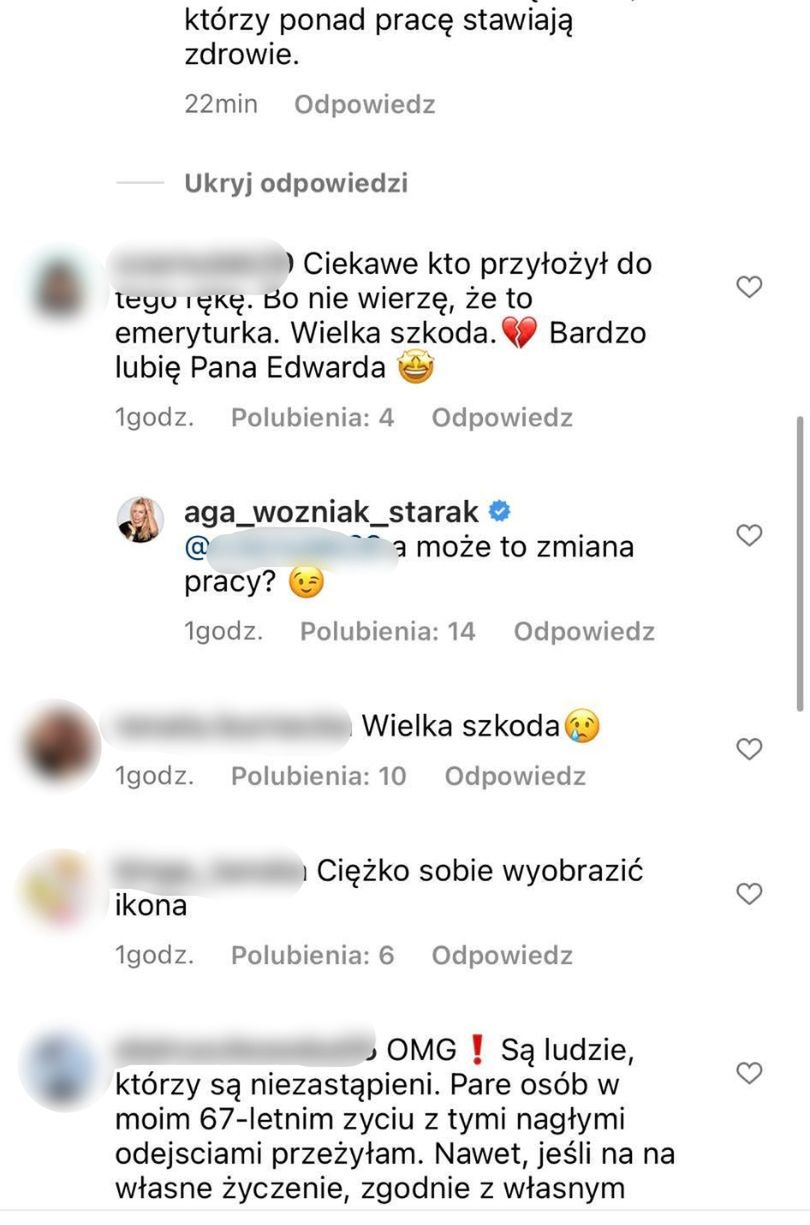The width and height of the screenshot is (810, 1225).
Task: Click the vertical scrollbar on the right edge
Action: click(x=798, y=564)
